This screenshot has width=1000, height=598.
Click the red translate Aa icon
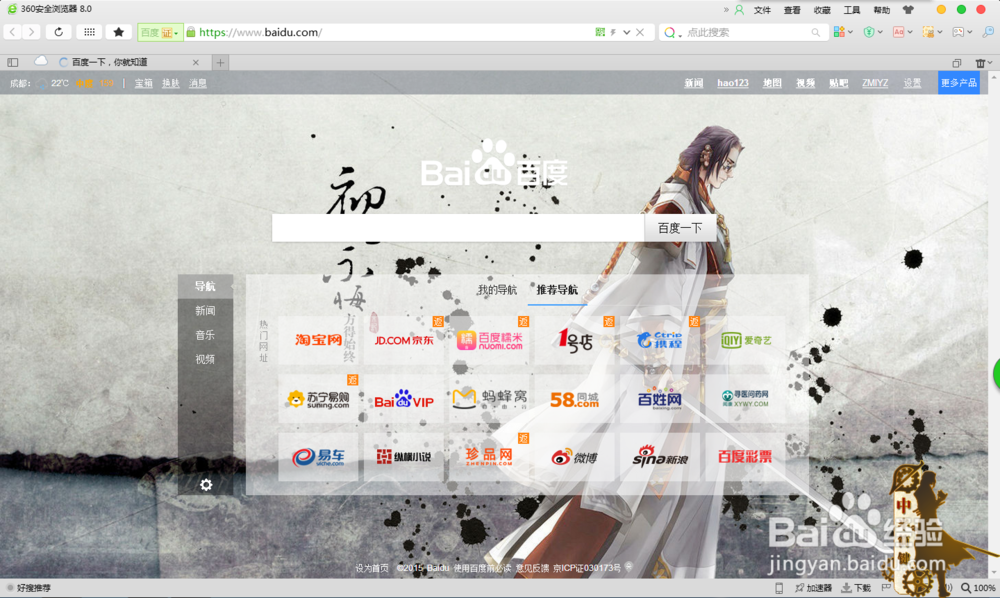click(899, 32)
